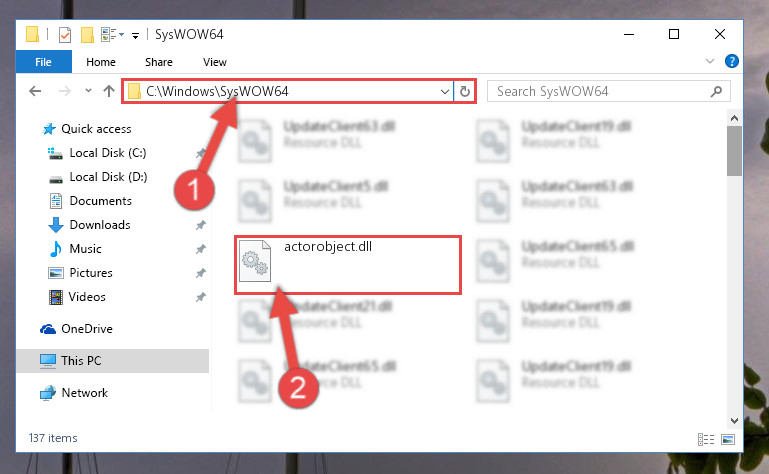Click the Back navigation arrow

pos(35,91)
